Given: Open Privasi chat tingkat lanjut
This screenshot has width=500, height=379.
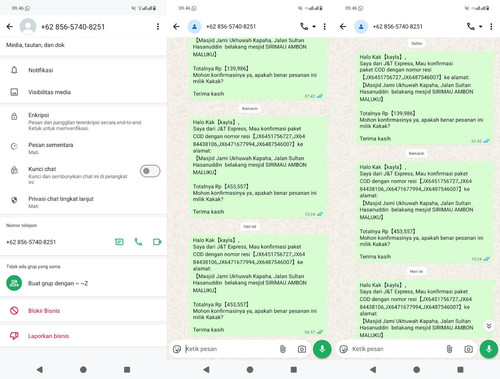Looking at the screenshot, I should pos(83,202).
